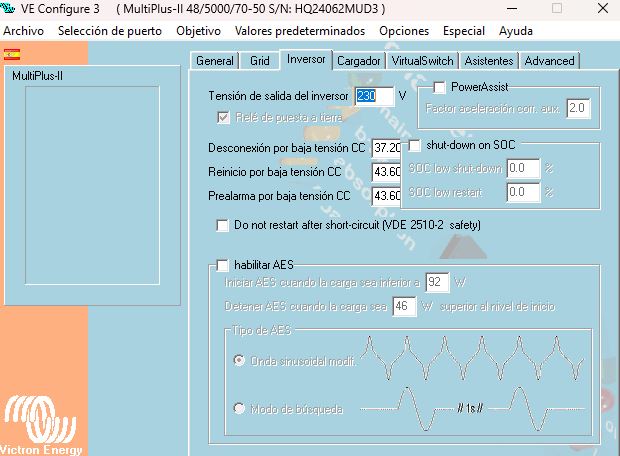Click the Factor aceleración corr. aux. field
This screenshot has width=620, height=456.
pos(578,108)
